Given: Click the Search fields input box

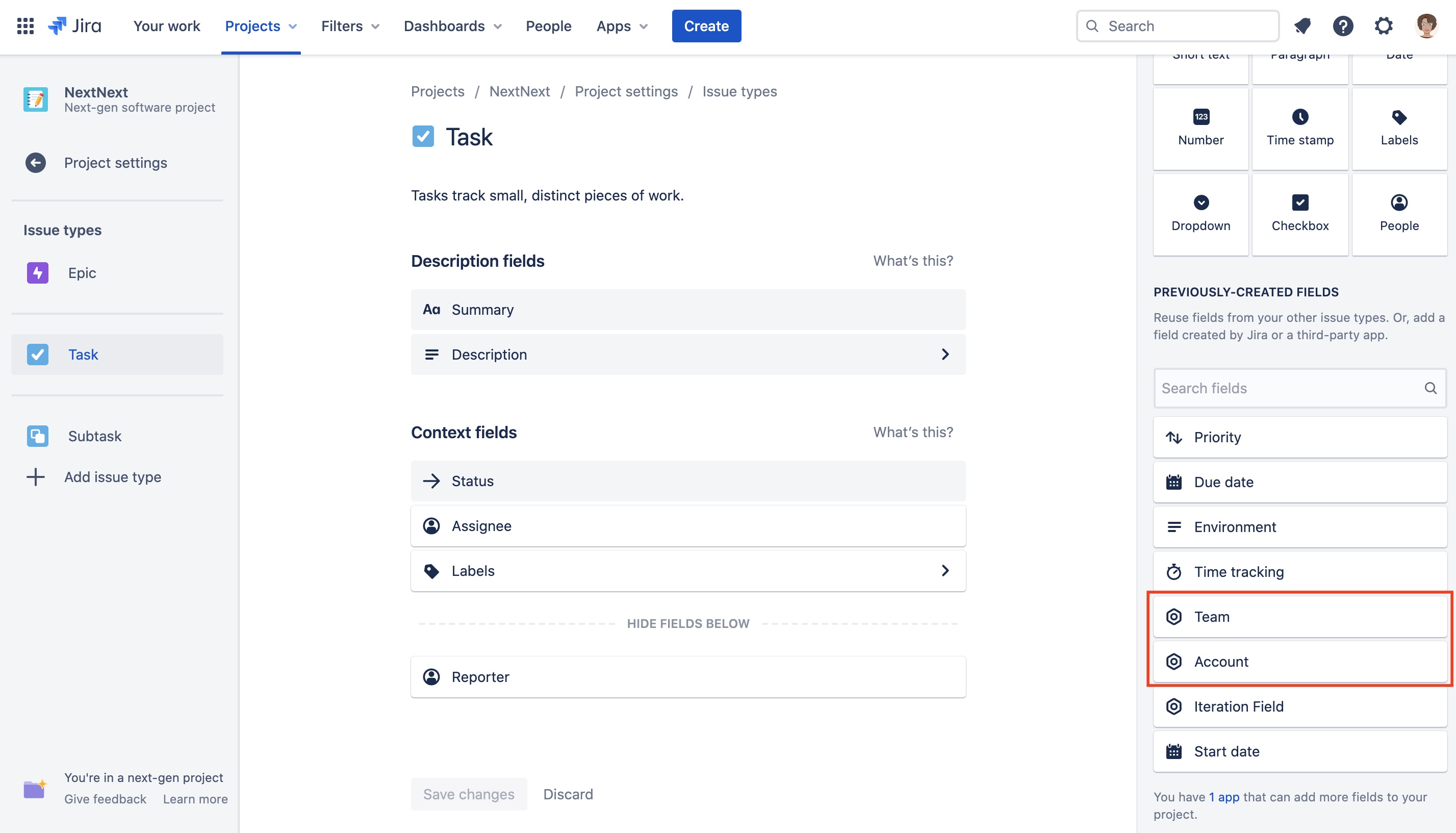Looking at the screenshot, I should tap(1287, 388).
